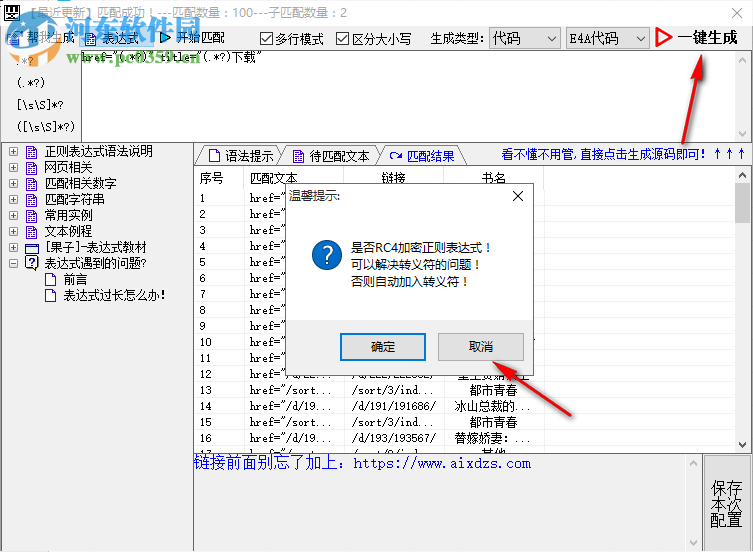Close the 温馨提示 dialog with X

click(518, 196)
